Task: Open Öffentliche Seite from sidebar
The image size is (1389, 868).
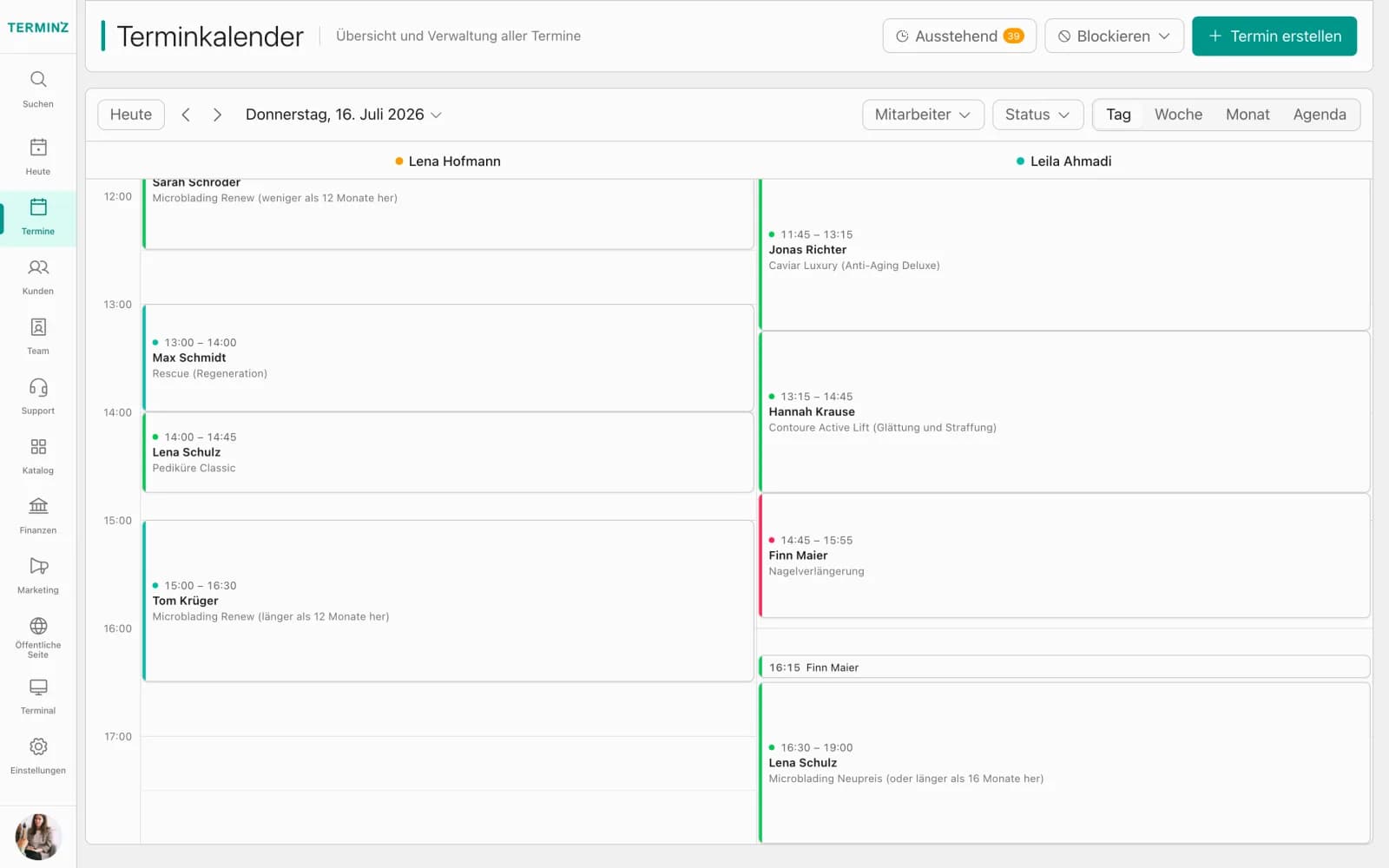Action: tap(38, 638)
